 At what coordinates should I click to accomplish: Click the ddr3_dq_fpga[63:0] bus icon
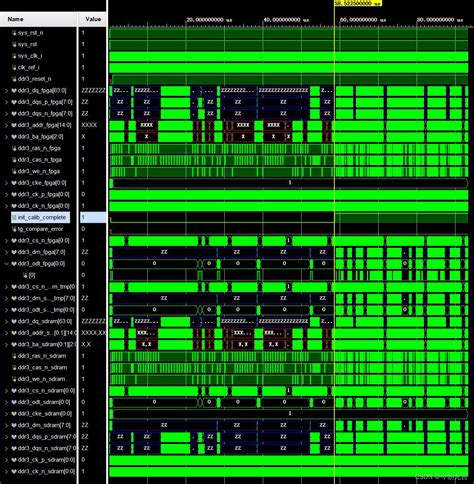pos(14,91)
